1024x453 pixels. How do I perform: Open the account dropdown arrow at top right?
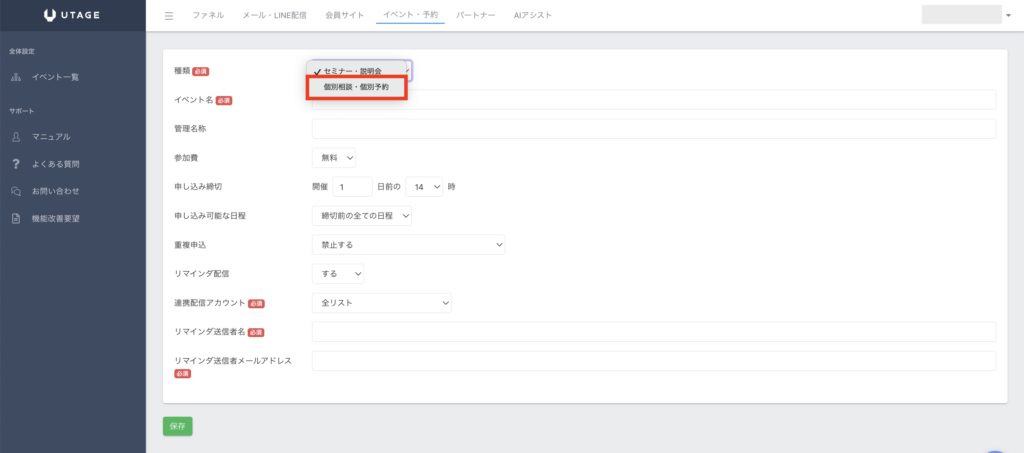[1008, 15]
